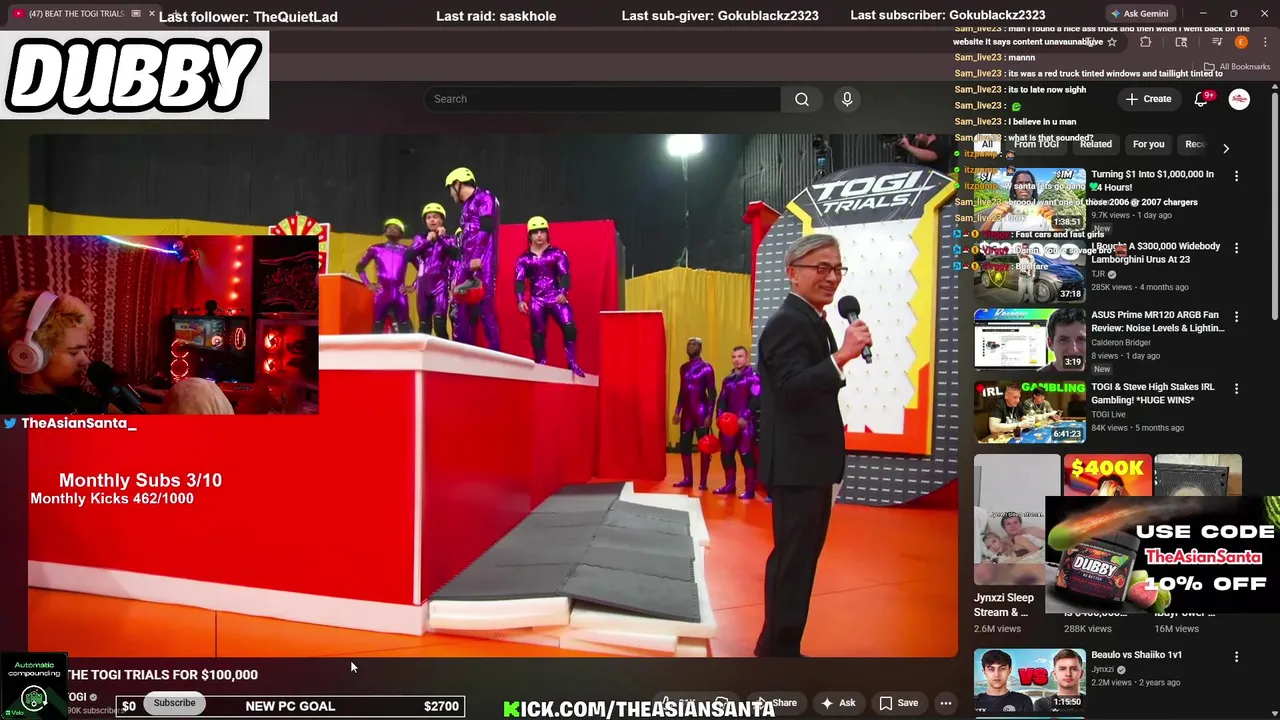Open the browser extensions puzzle icon
1280x720 pixels.
tap(1146, 42)
